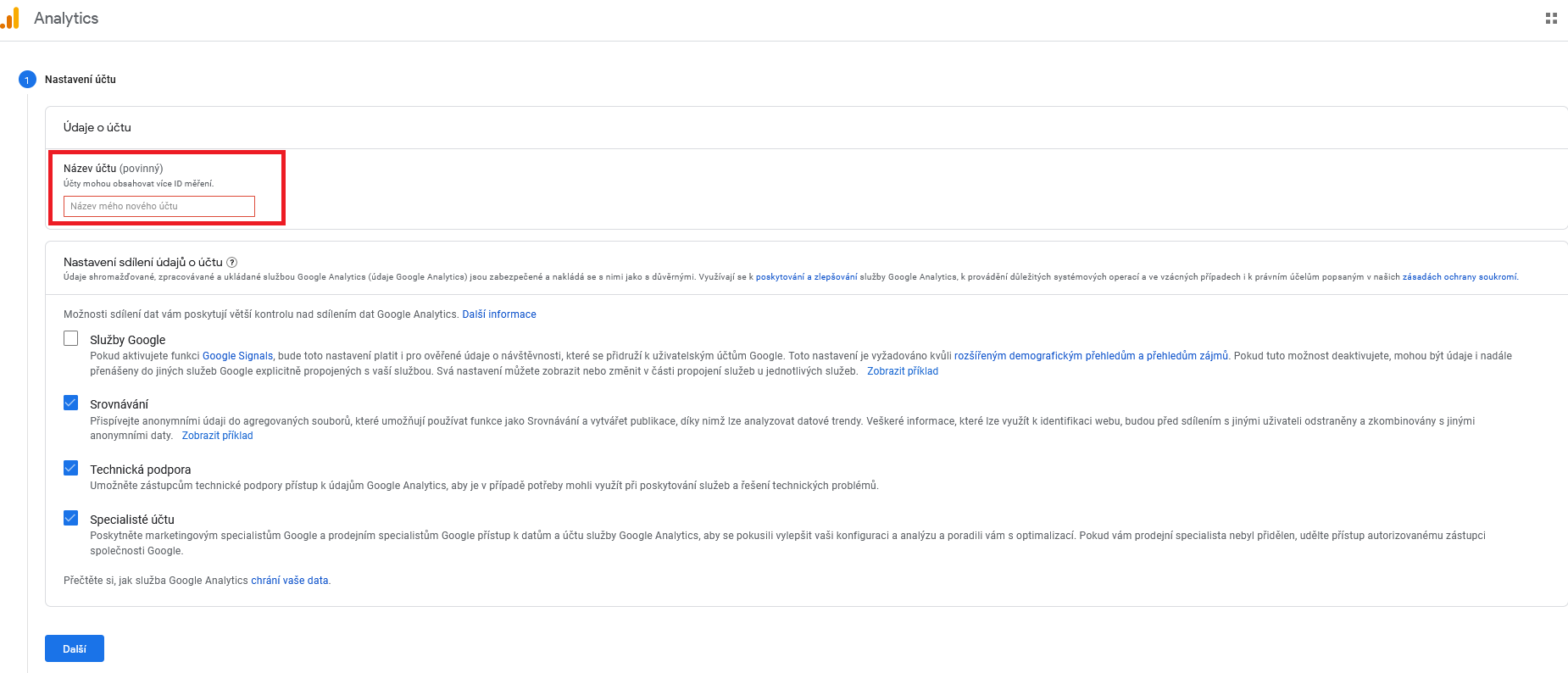Click the Název účtu input field
This screenshot has width=1568, height=673.
tap(159, 206)
